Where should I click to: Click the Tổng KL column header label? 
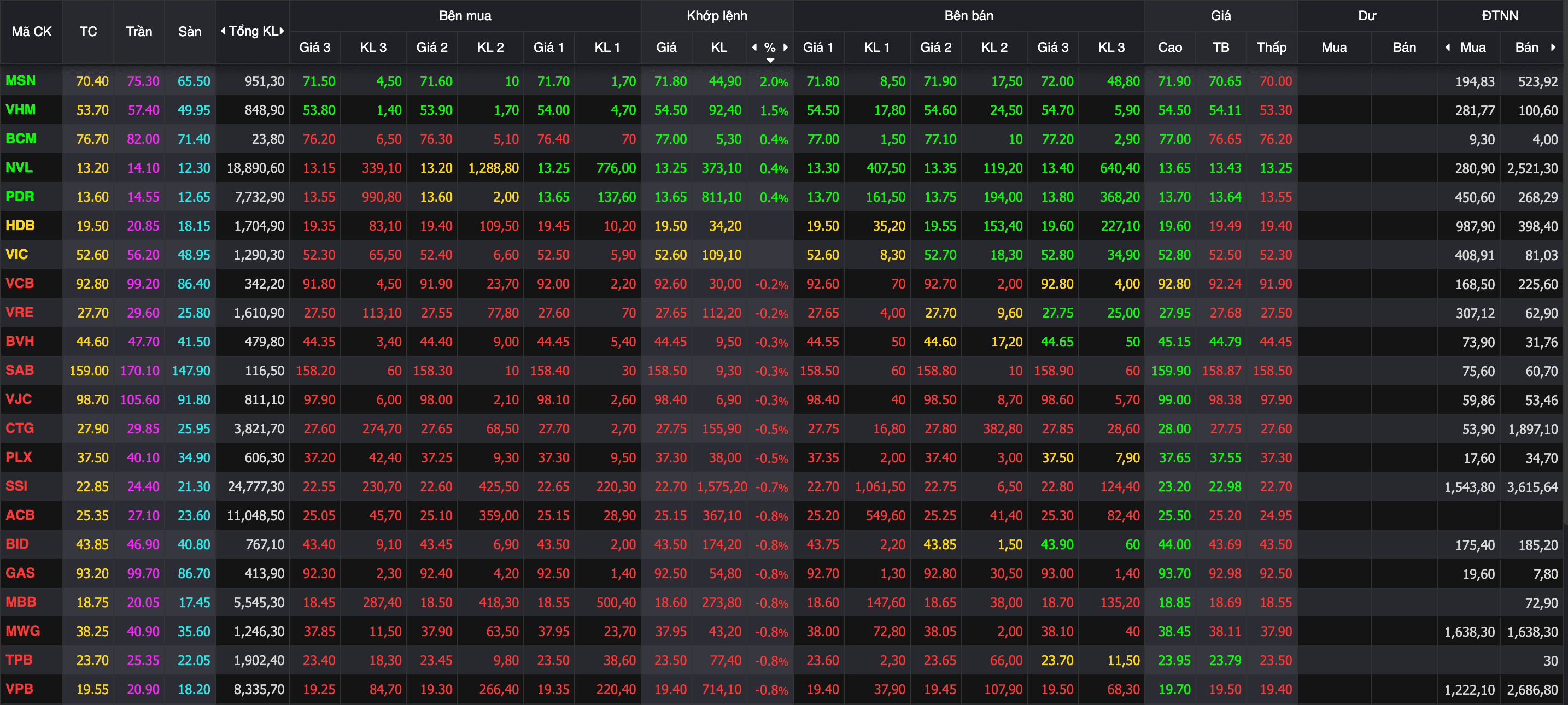tap(253, 31)
